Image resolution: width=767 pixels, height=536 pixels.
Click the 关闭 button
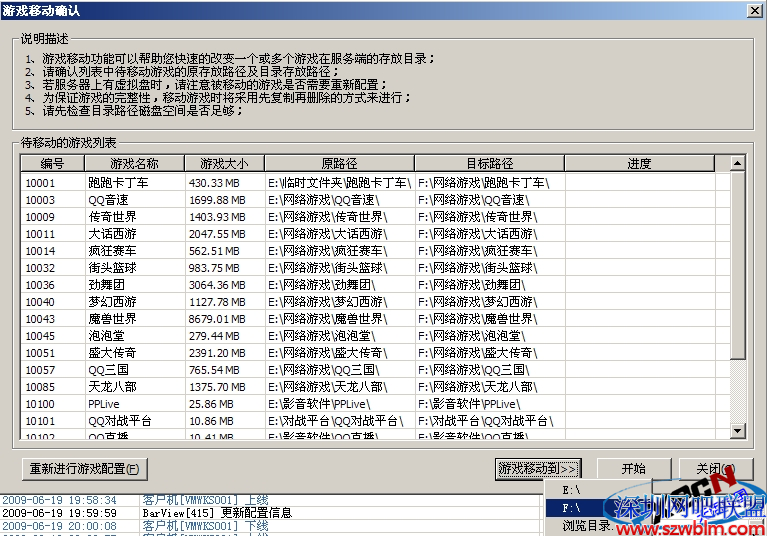pyautogui.click(x=716, y=469)
